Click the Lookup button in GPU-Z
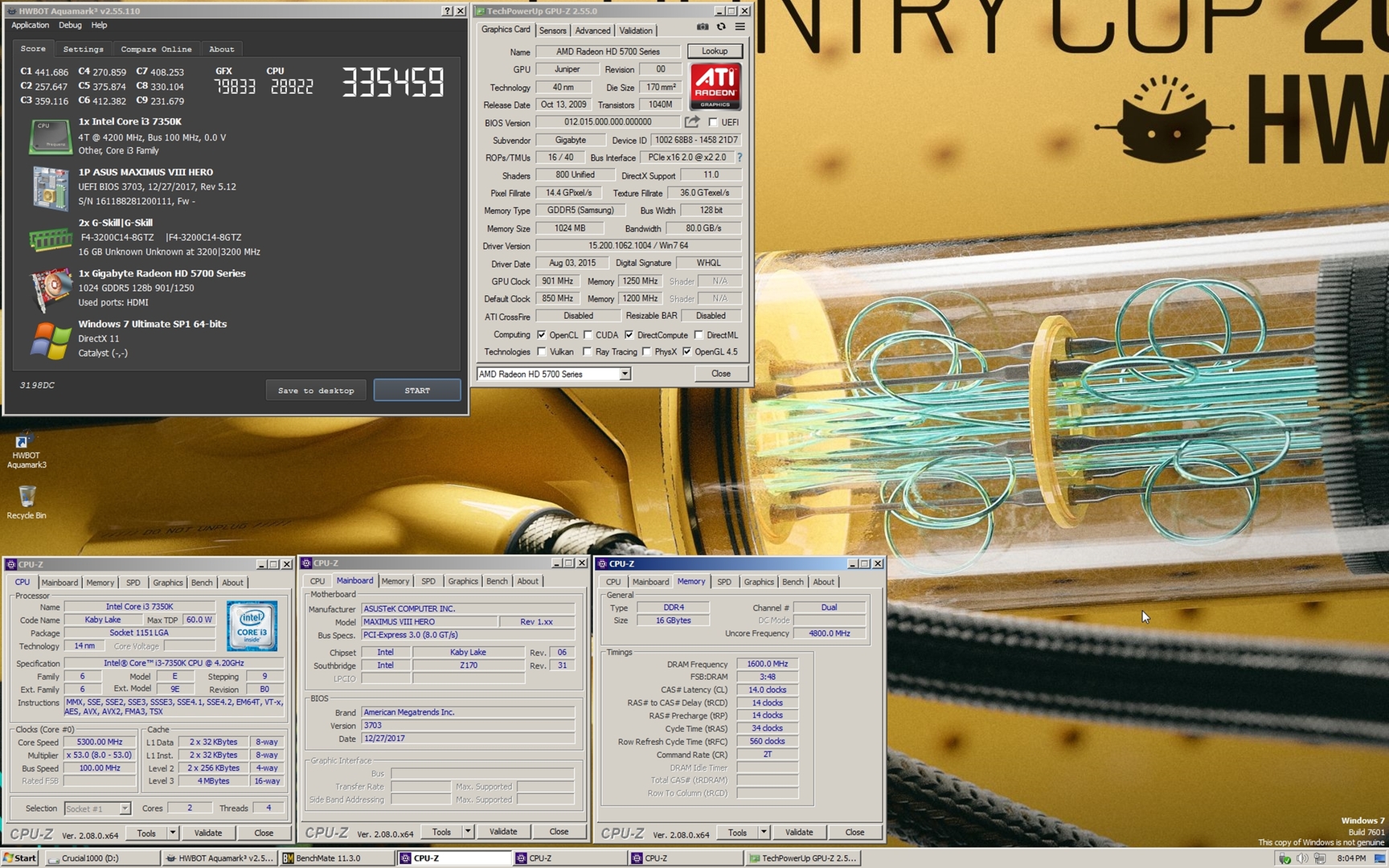This screenshot has height=868, width=1389. tap(715, 51)
